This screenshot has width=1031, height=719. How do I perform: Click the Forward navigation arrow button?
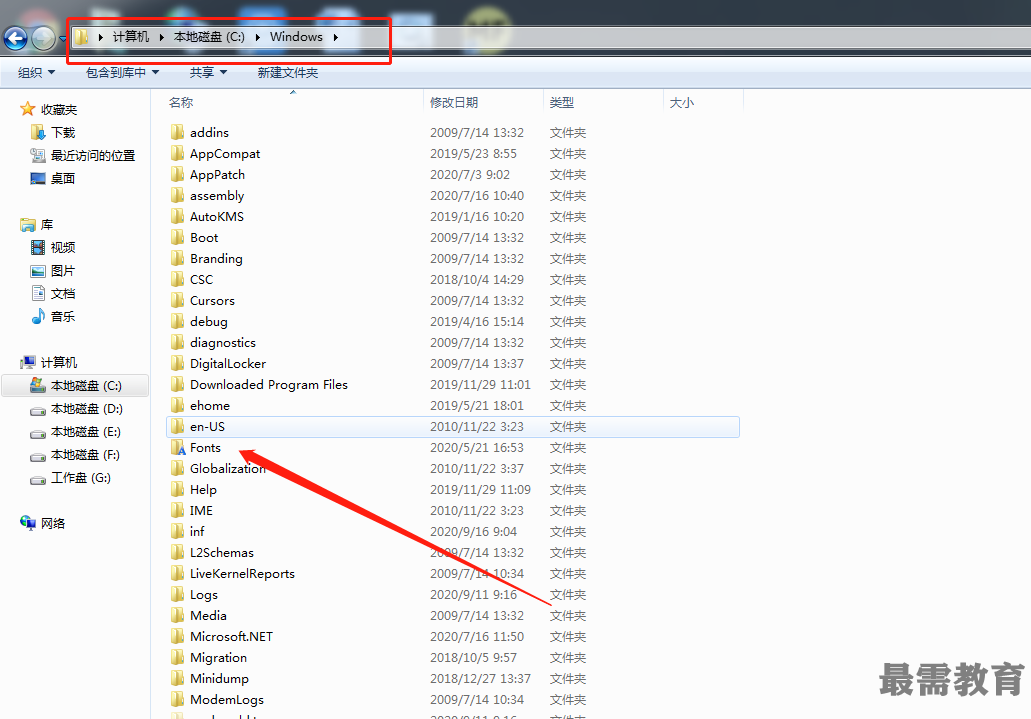[43, 38]
